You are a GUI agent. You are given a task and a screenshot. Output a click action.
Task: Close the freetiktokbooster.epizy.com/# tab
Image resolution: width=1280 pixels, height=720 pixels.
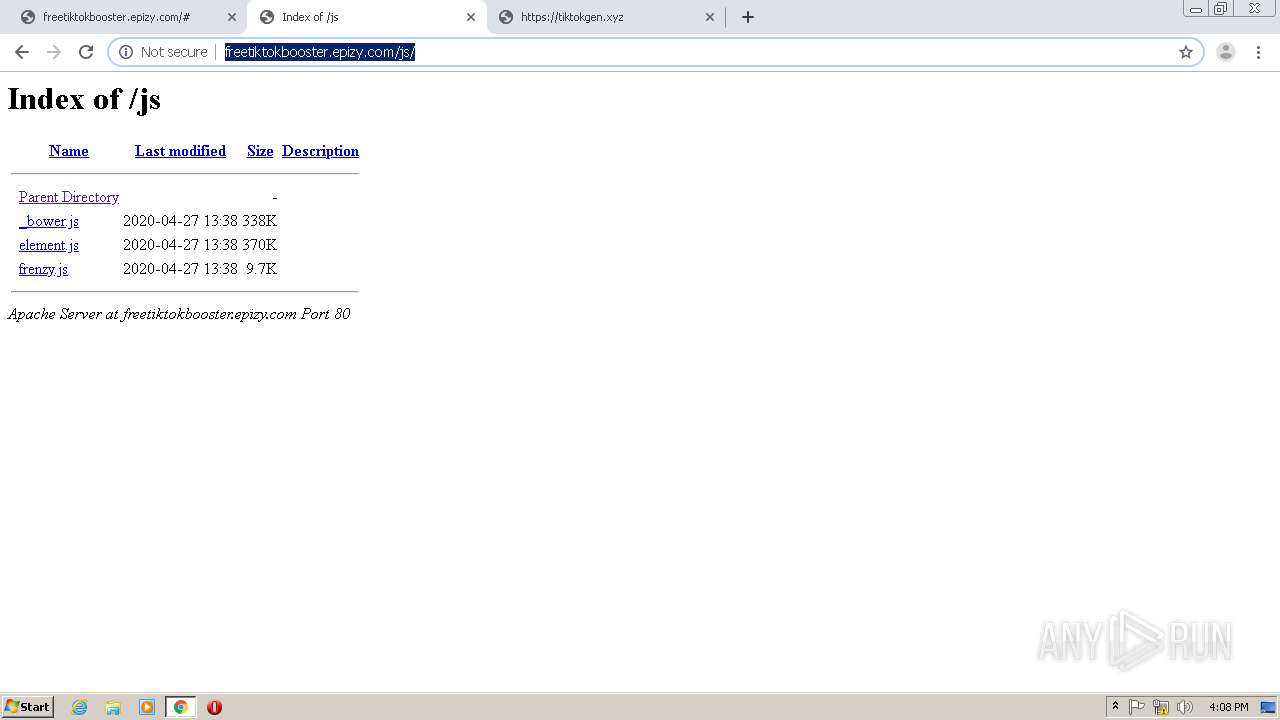(232, 17)
